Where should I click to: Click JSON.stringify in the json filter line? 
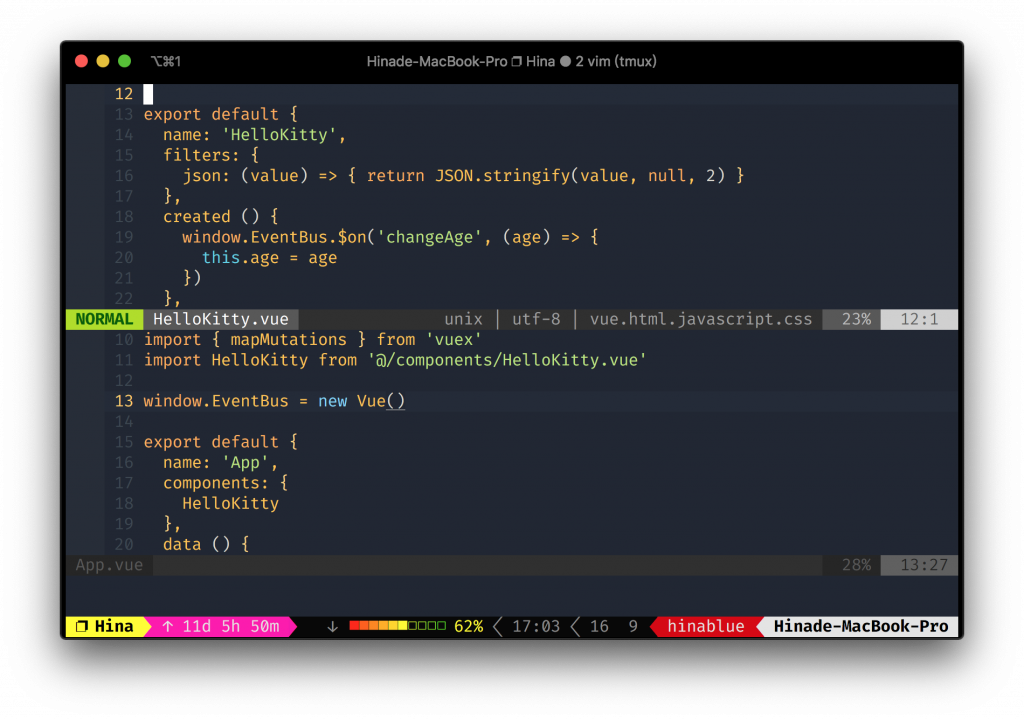(502, 176)
